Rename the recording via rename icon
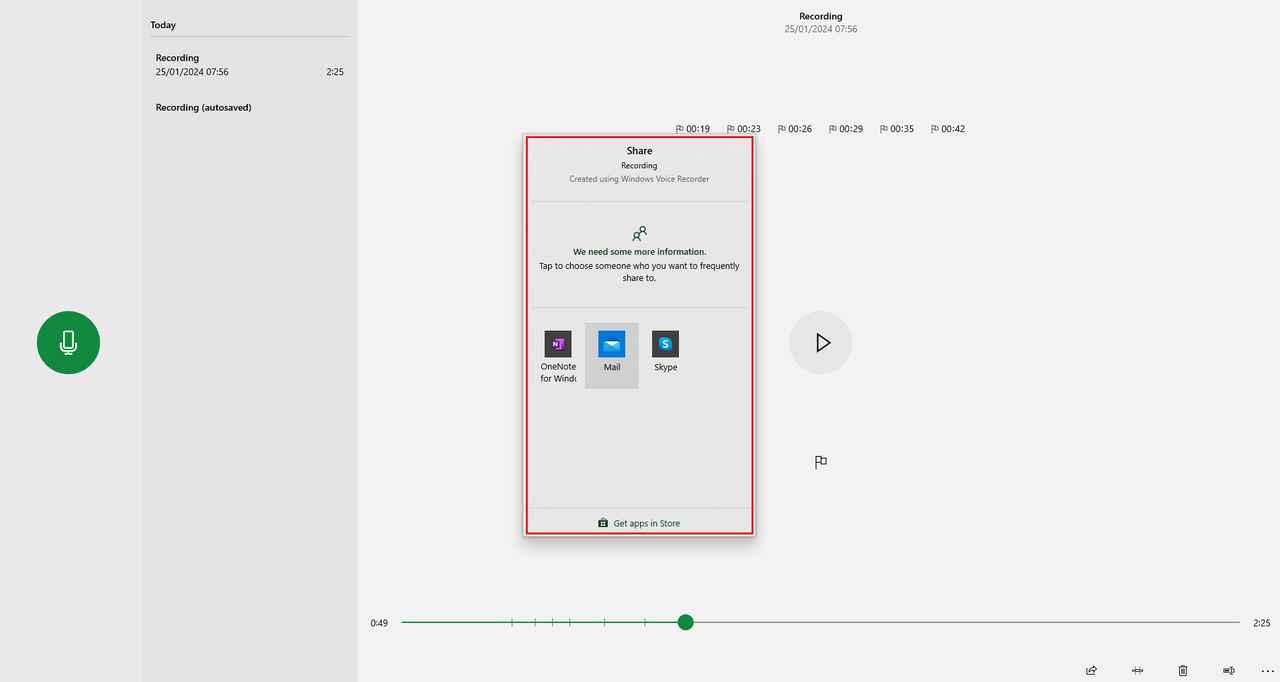 click(1228, 670)
